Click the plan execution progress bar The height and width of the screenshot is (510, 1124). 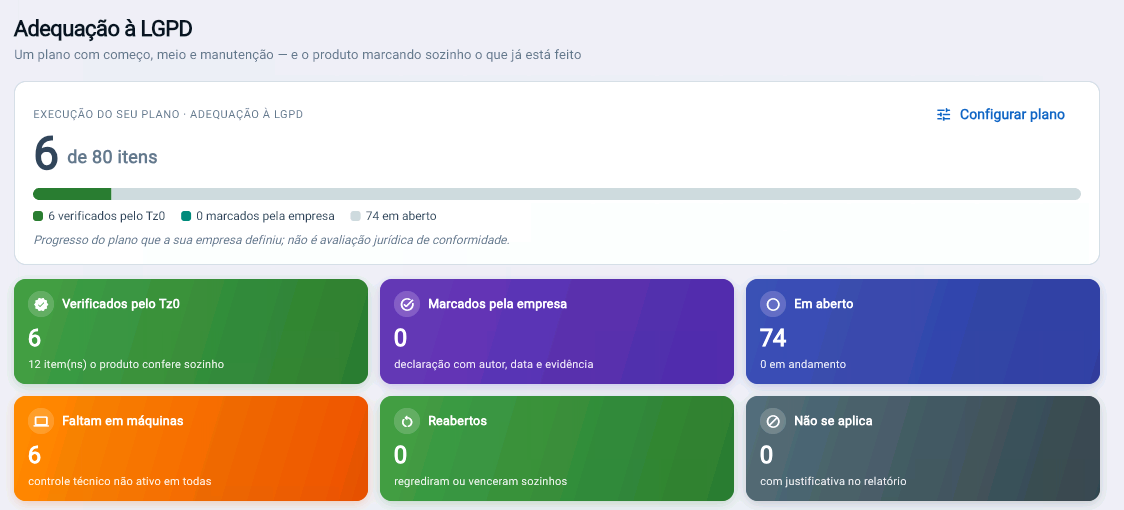tap(557, 194)
